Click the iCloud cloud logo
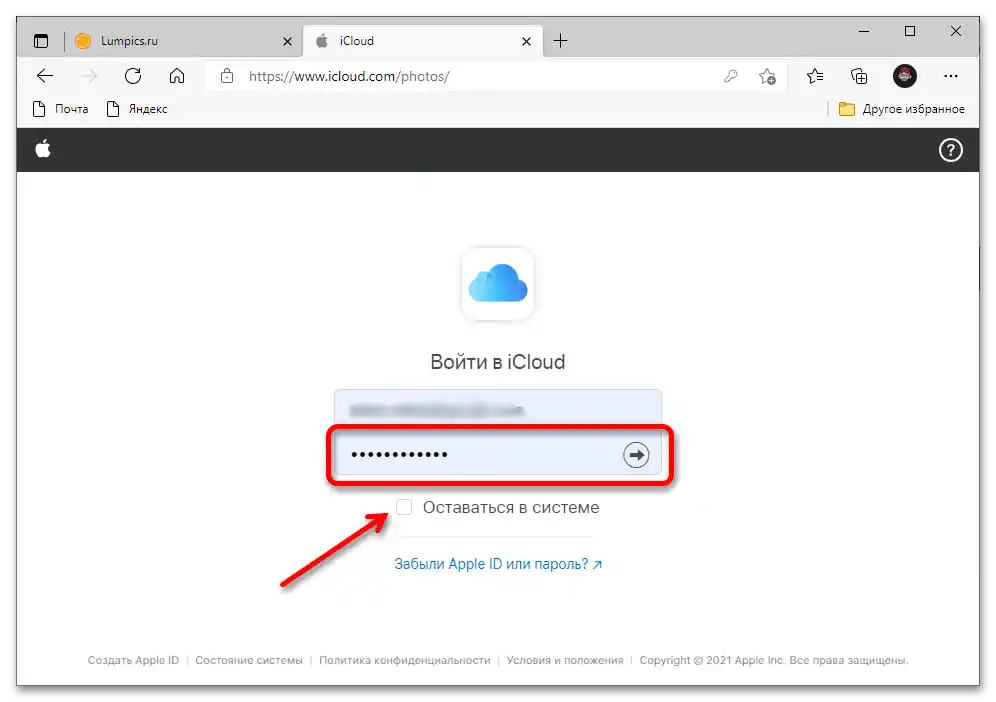The width and height of the screenshot is (996, 702). (497, 283)
